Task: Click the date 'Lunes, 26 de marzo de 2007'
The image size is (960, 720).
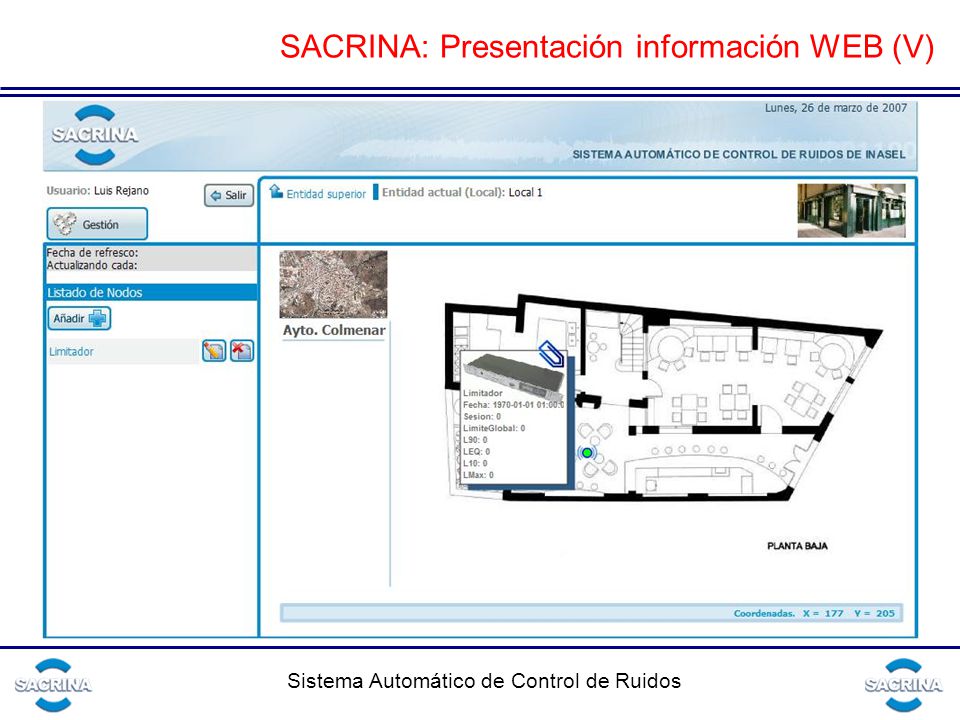Action: click(x=836, y=108)
